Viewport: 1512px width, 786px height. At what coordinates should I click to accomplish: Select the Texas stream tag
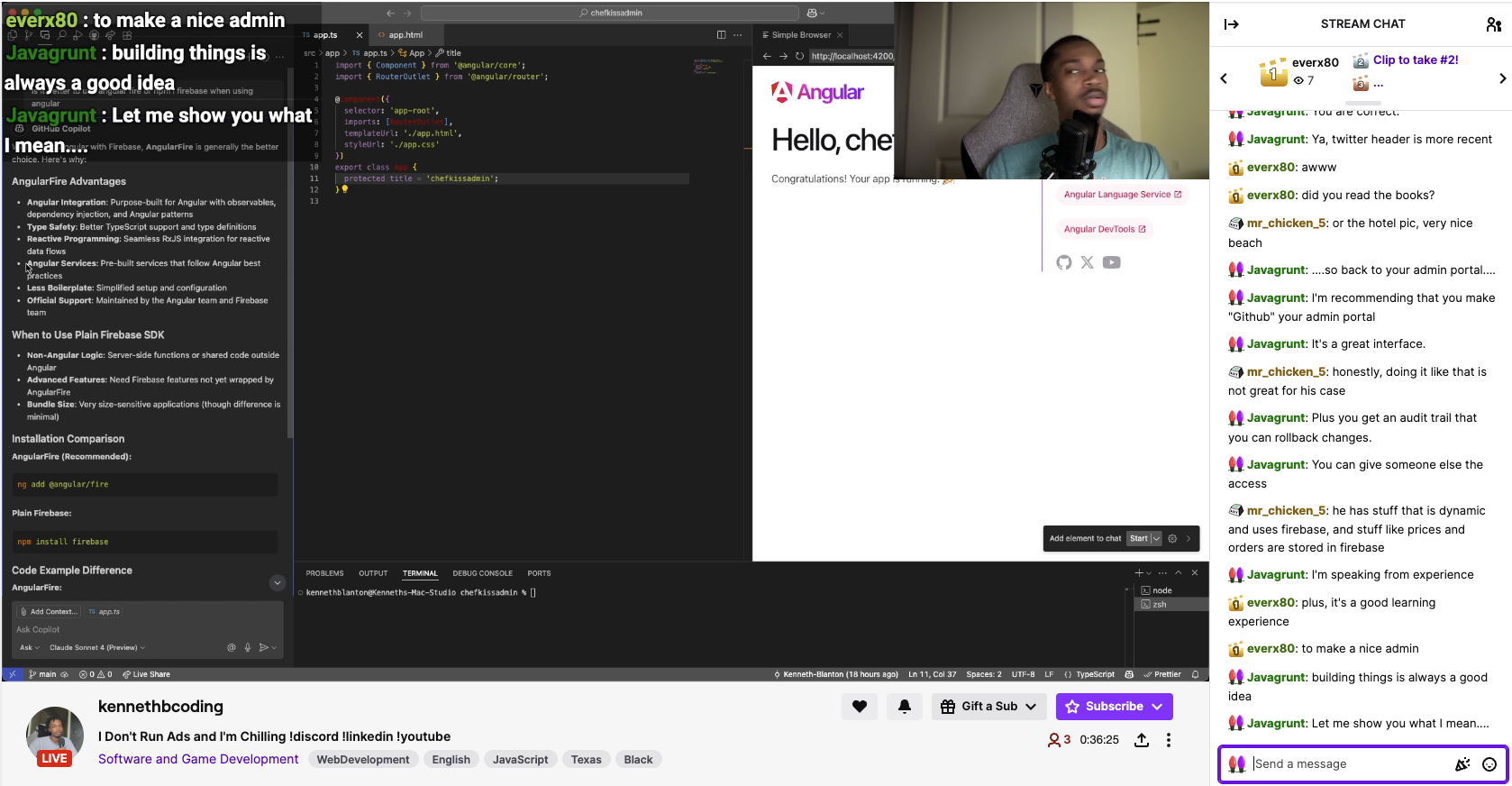pyautogui.click(x=587, y=760)
